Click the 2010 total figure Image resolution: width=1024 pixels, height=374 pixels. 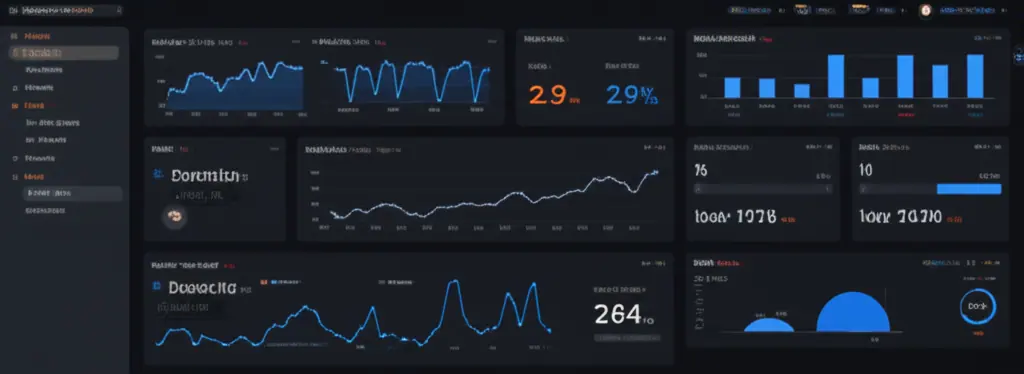[x=920, y=217]
